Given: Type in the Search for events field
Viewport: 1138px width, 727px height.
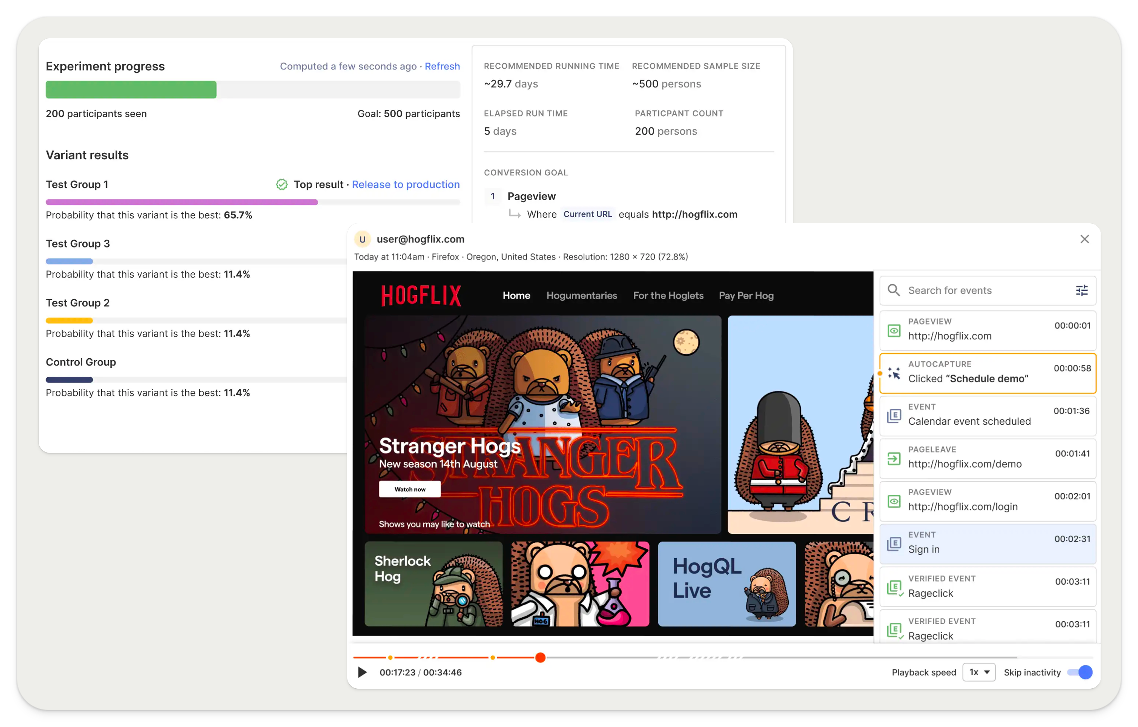Looking at the screenshot, I should [985, 291].
